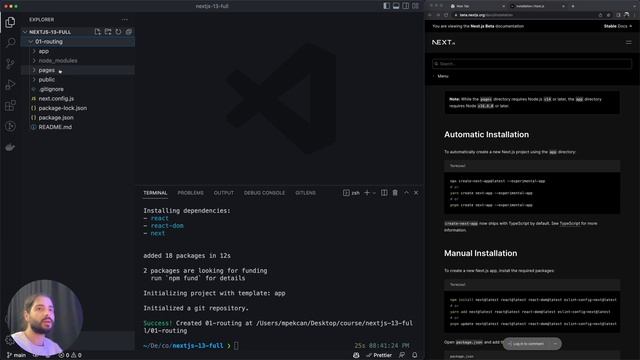Screen dimensions: 640x360
Task: Expand the public folder
Action: click(x=78, y=80)
